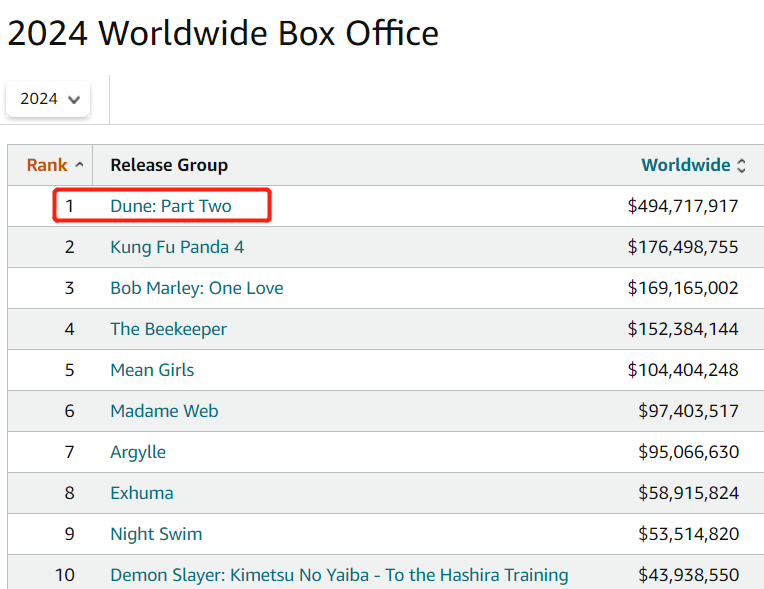
Task: Click the rank 10 number cell
Action: pos(64,575)
